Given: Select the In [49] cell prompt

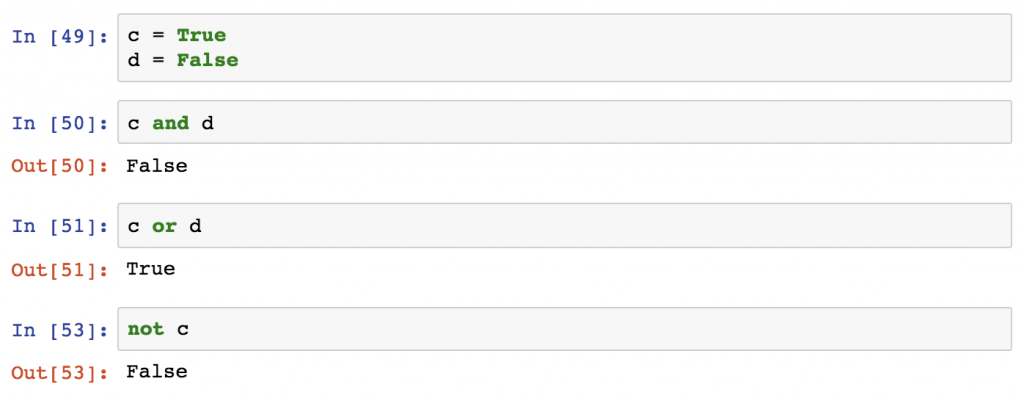Looking at the screenshot, I should (60, 36).
